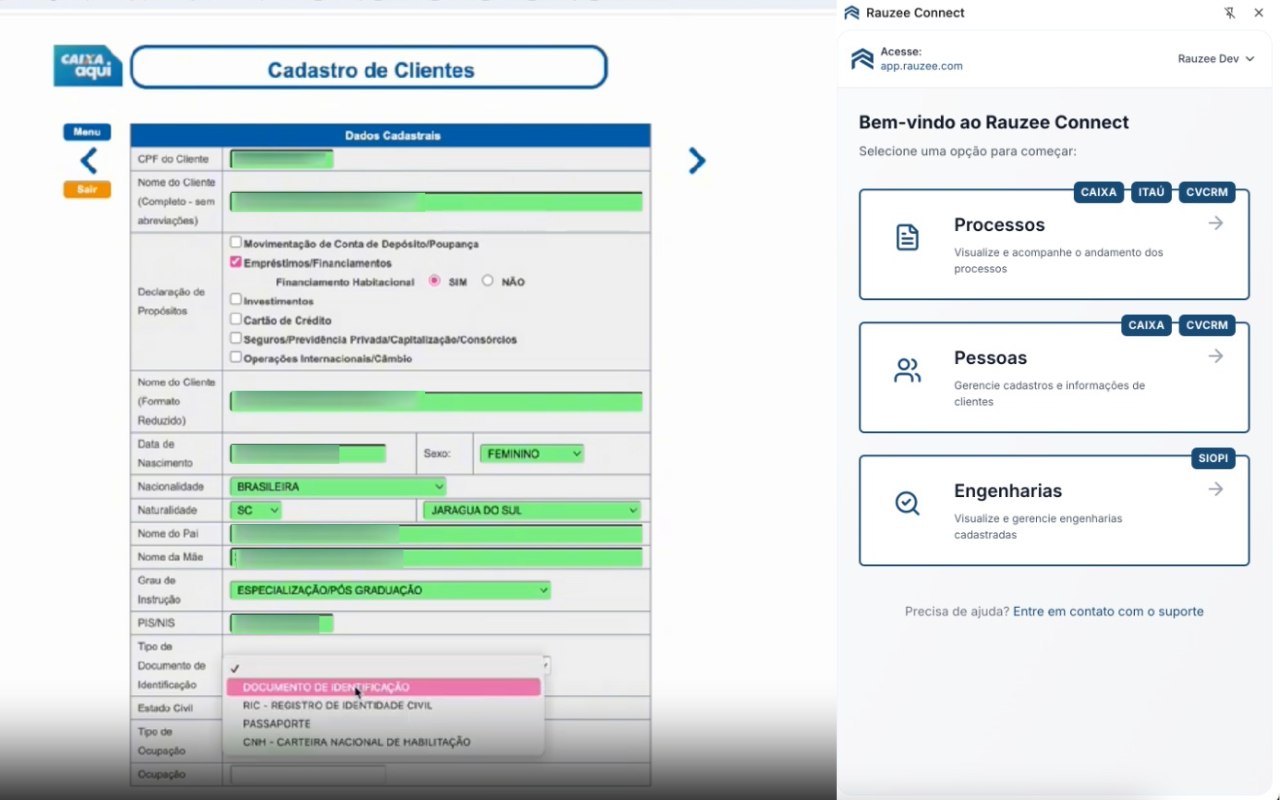
Task: Click the Declaração de Propósitos label
Action: [x=171, y=301]
